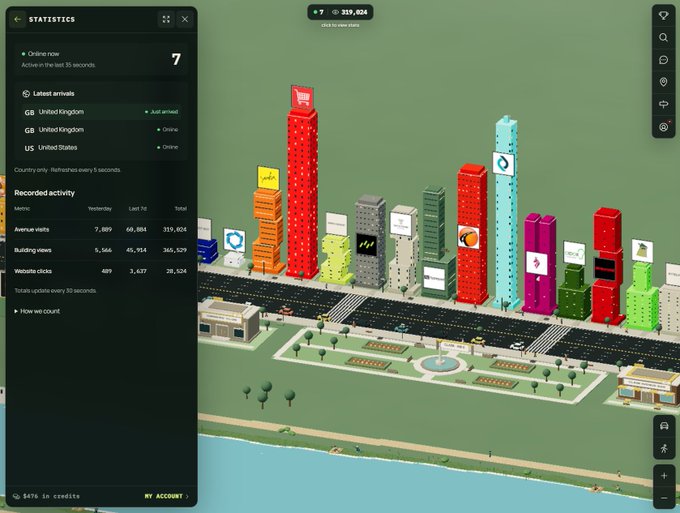Click the Latest arrivals globe icon
The height and width of the screenshot is (513, 680).
[26, 94]
